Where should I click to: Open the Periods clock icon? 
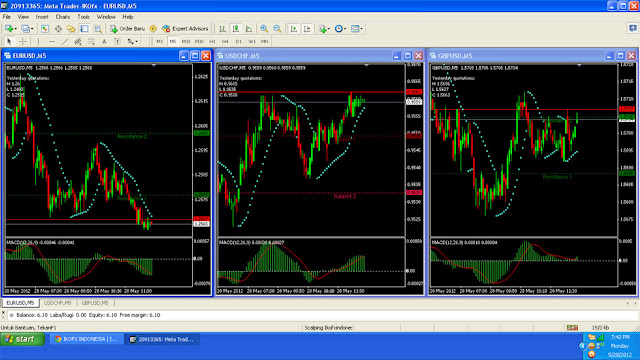[x=338, y=29]
